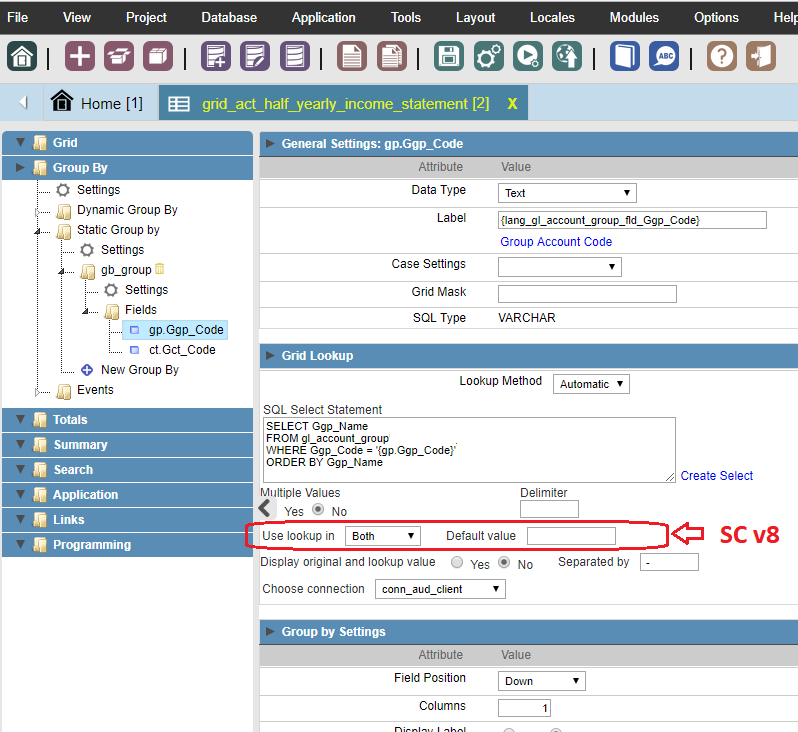Open the Field Position dropdown
This screenshot has height=732, width=798.
tap(542, 681)
